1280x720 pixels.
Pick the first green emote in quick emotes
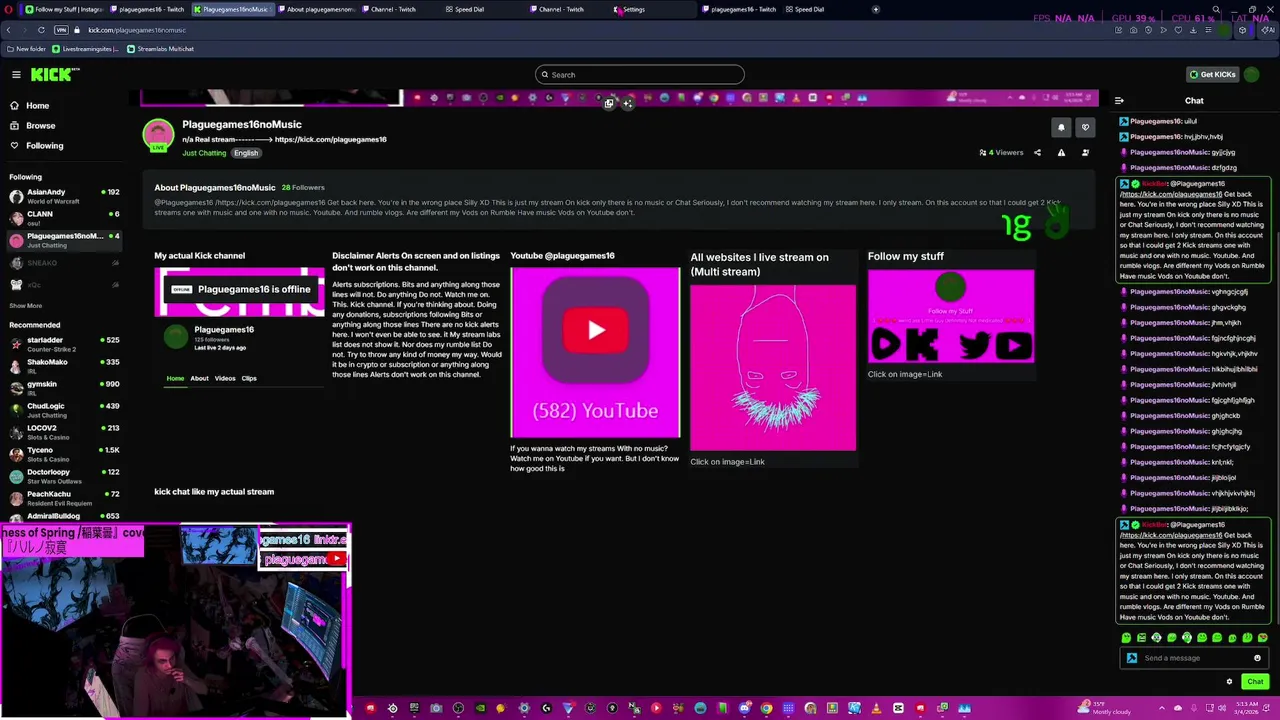click(1126, 638)
